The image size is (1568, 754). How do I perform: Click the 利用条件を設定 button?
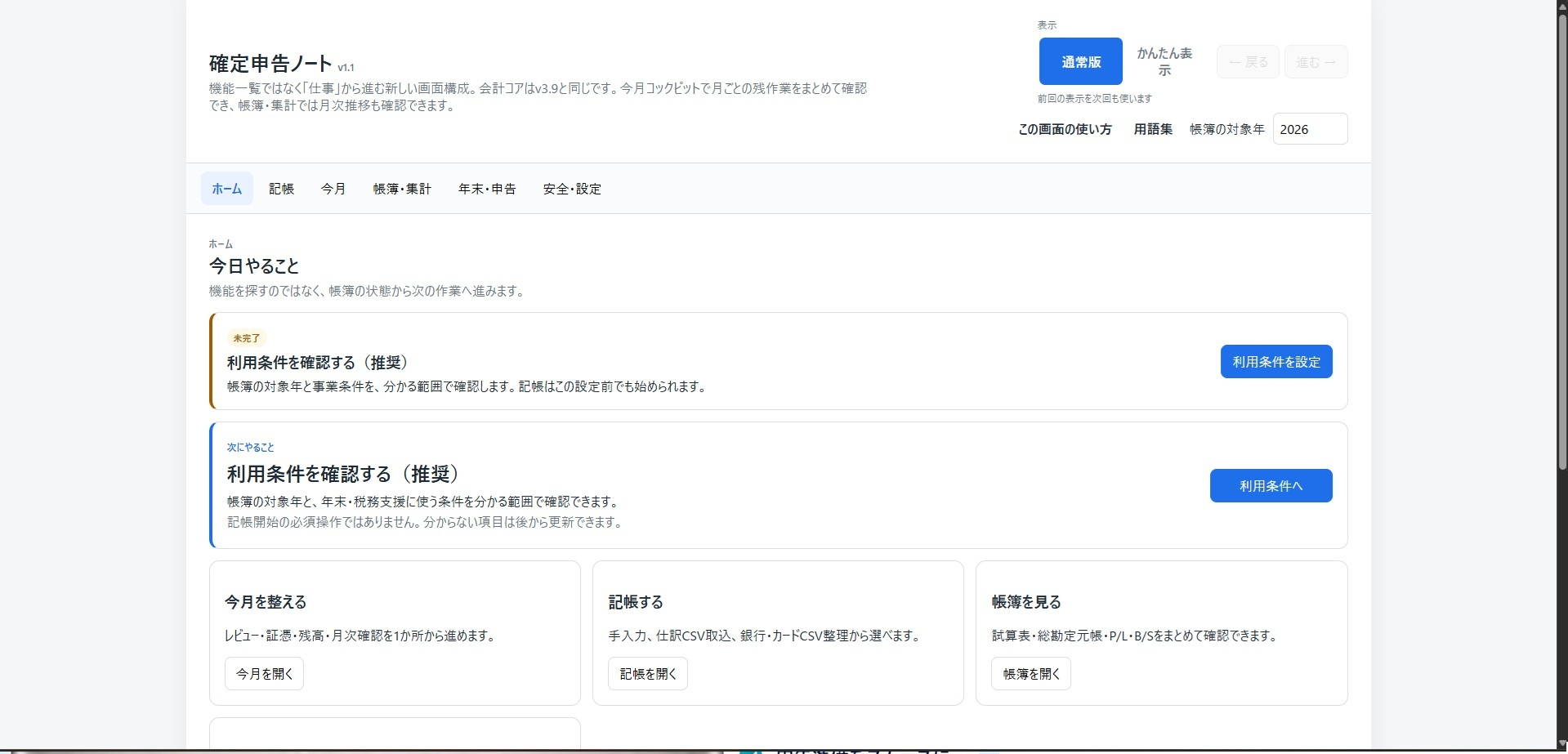(1276, 361)
